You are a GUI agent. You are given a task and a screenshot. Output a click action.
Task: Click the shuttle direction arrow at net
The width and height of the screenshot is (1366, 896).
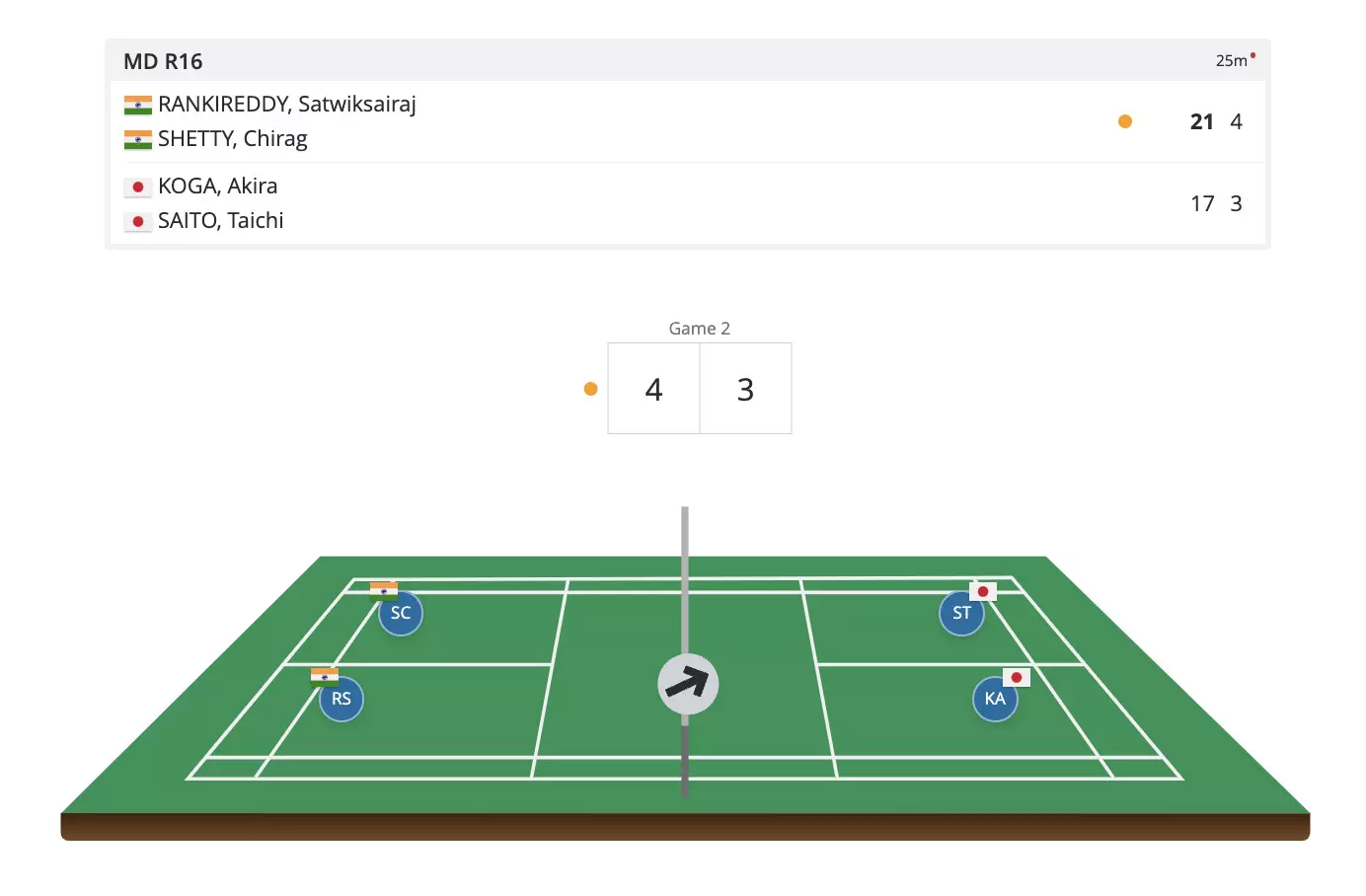click(x=688, y=683)
